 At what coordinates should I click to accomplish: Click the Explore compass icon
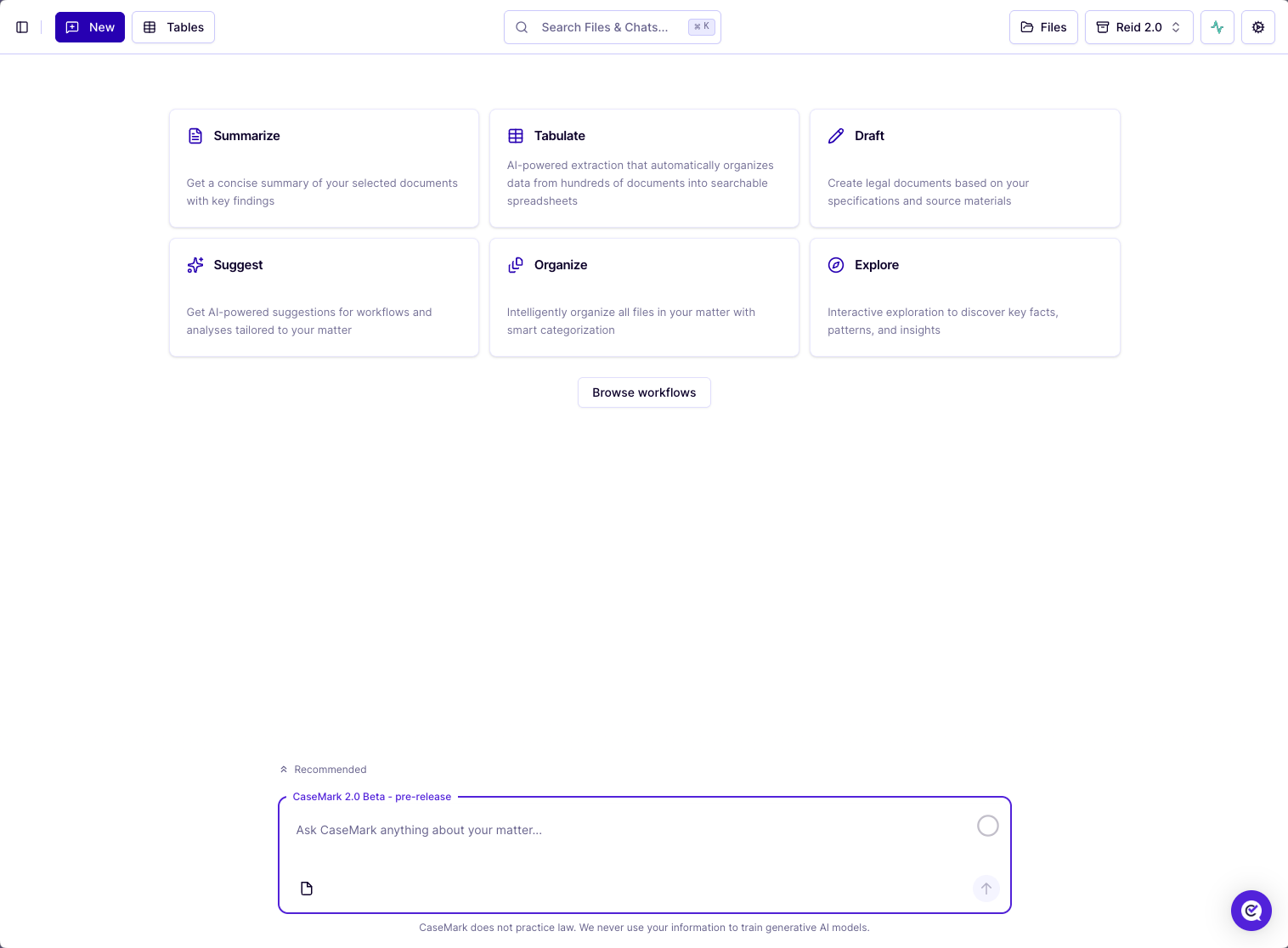point(836,265)
